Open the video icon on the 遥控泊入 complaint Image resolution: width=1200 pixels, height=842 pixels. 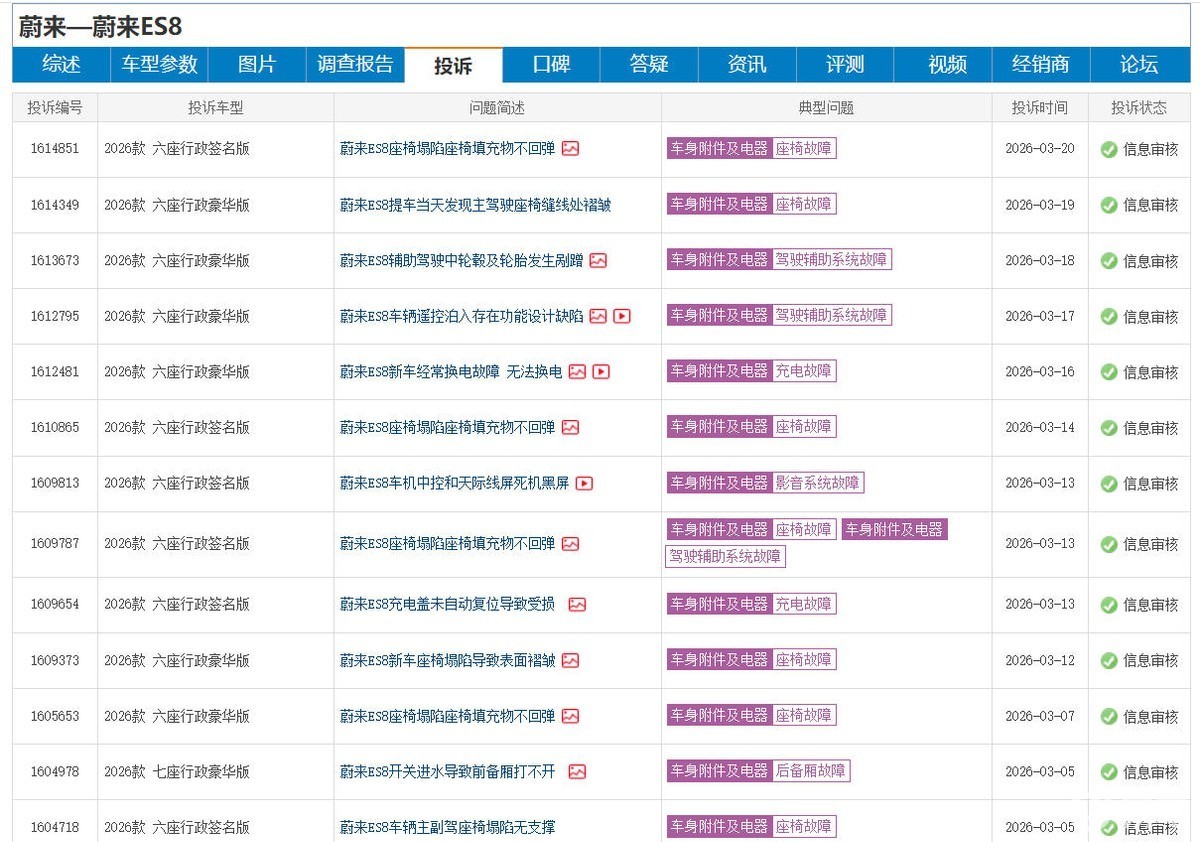[x=622, y=316]
